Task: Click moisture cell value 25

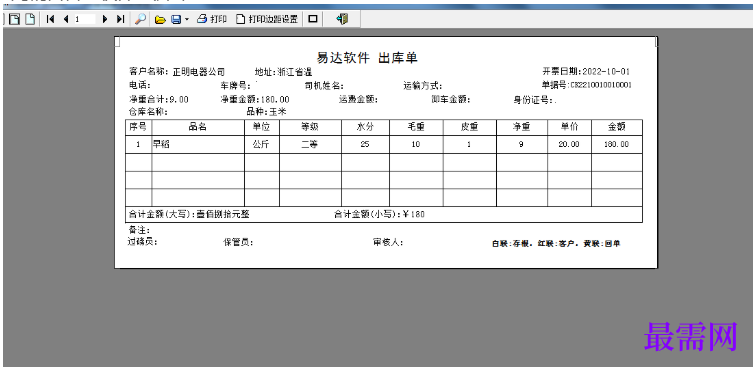Action: 365,144
